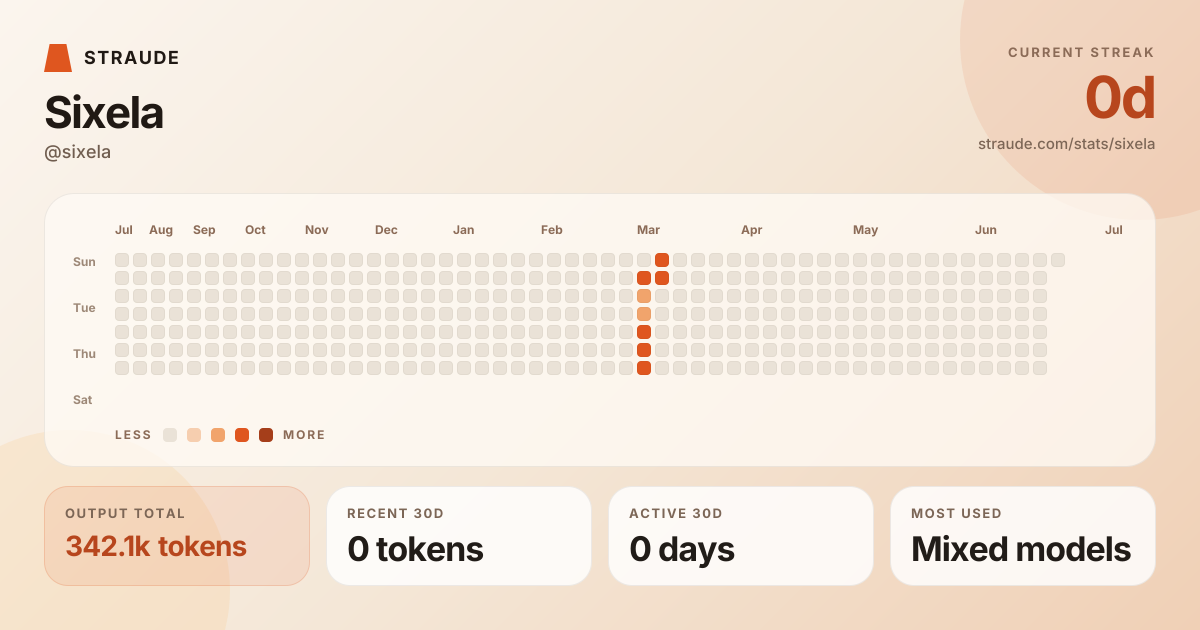Open the Most Used Mixed models card

point(1023,536)
